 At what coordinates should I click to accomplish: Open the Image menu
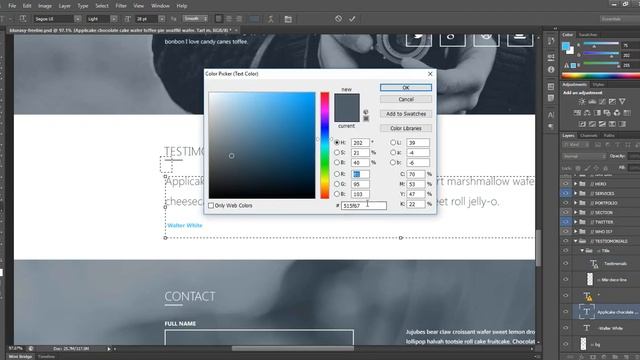[45, 6]
